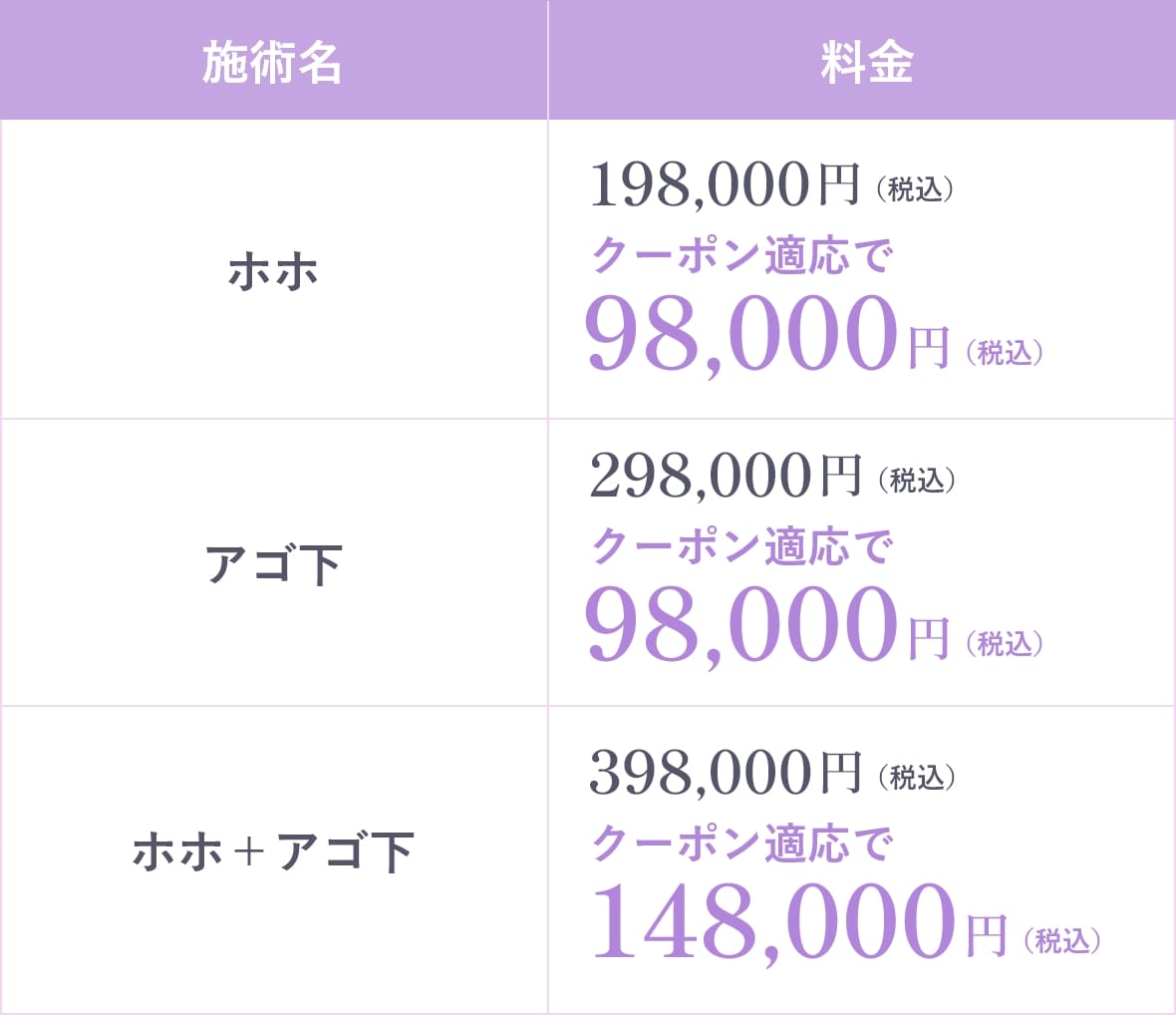Click the 施術名 column header
The image size is (1176, 1015).
pos(272,62)
